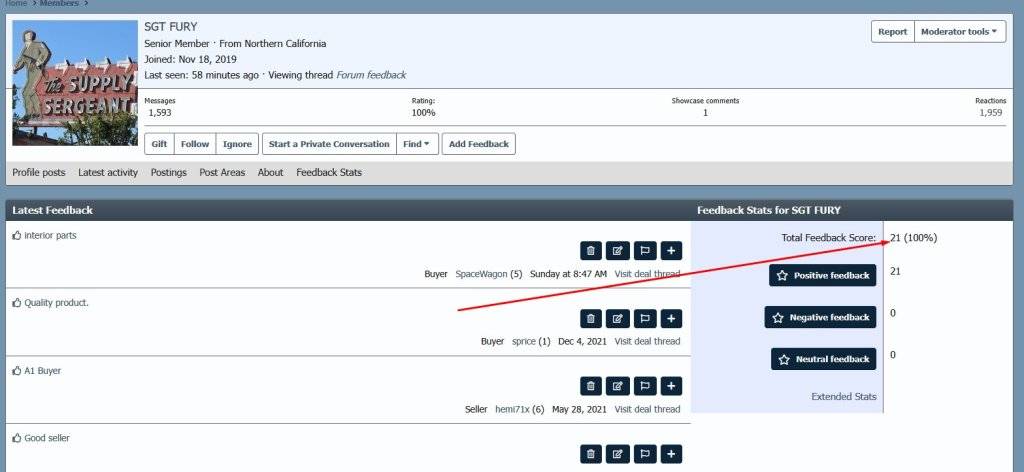This screenshot has width=1024, height=472.
Task: Click the plus icon on 'Good seller' feedback
Action: 672,454
